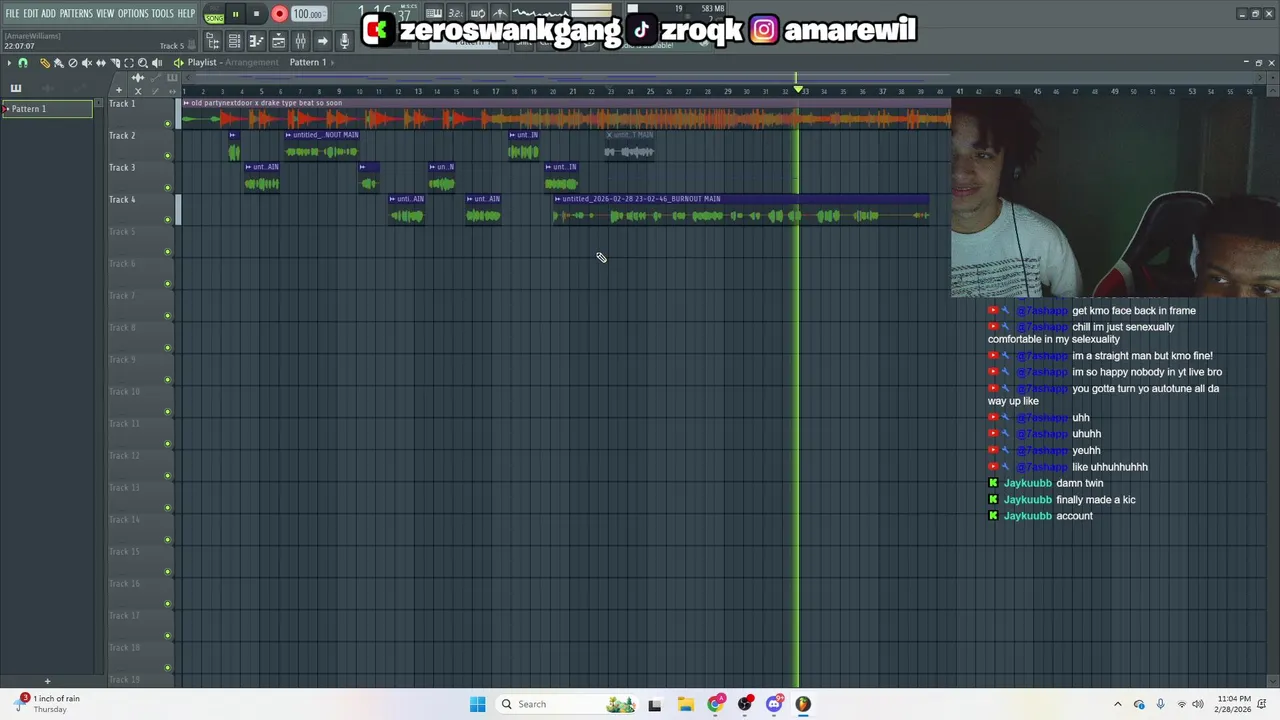Select the BURNOUT MAIN audio clip on Track 4
Image resolution: width=1280 pixels, height=720 pixels.
[741, 210]
